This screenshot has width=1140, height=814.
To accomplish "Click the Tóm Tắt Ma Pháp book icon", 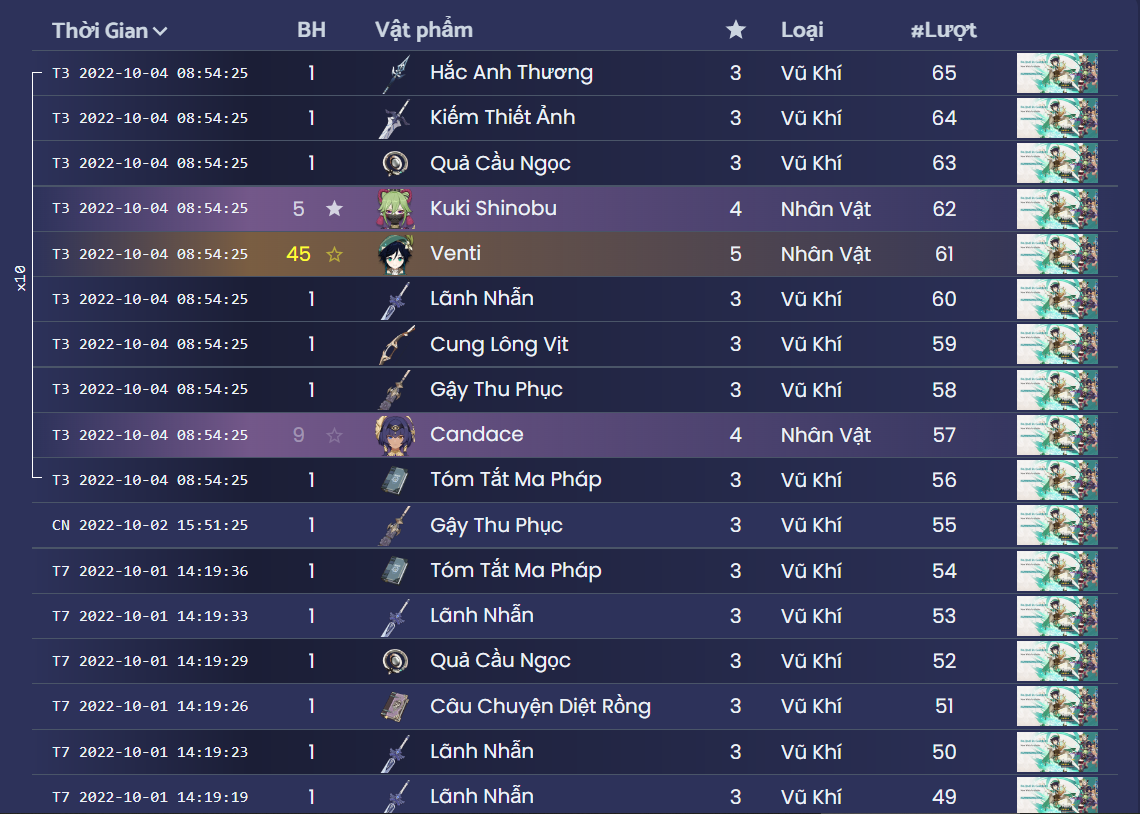I will tap(396, 479).
